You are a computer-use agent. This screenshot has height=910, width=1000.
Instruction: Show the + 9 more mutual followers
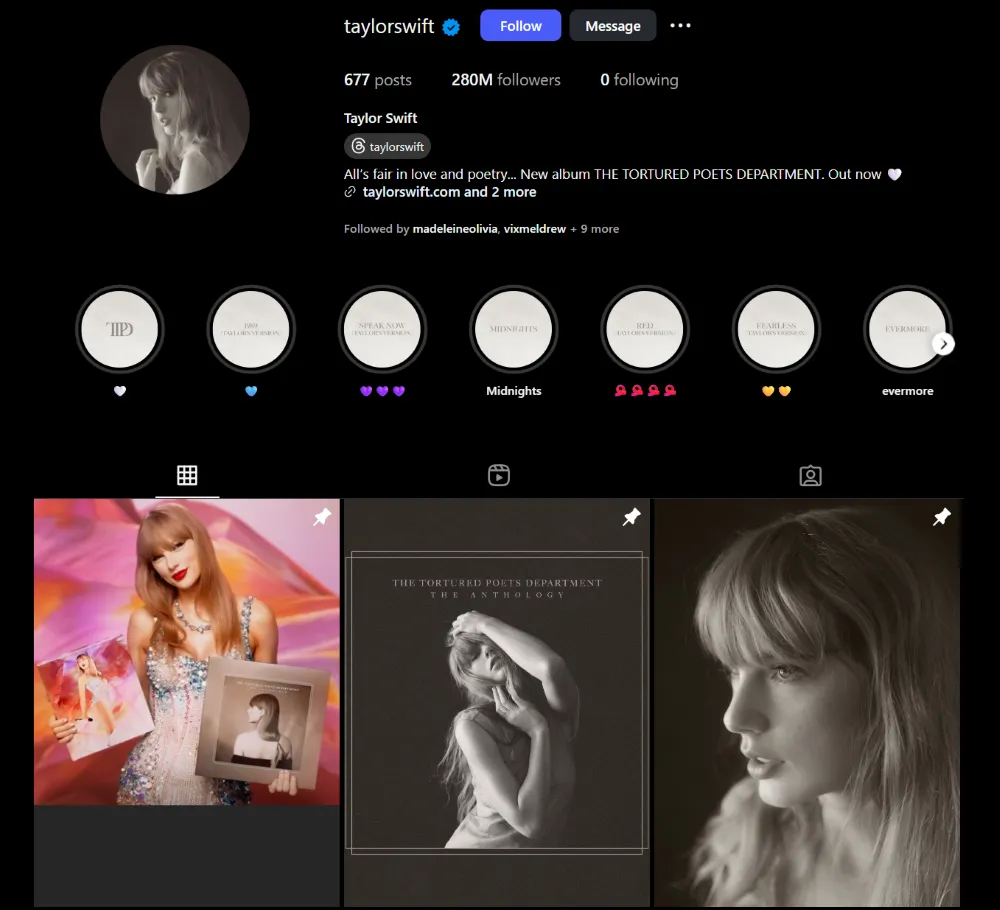[594, 229]
